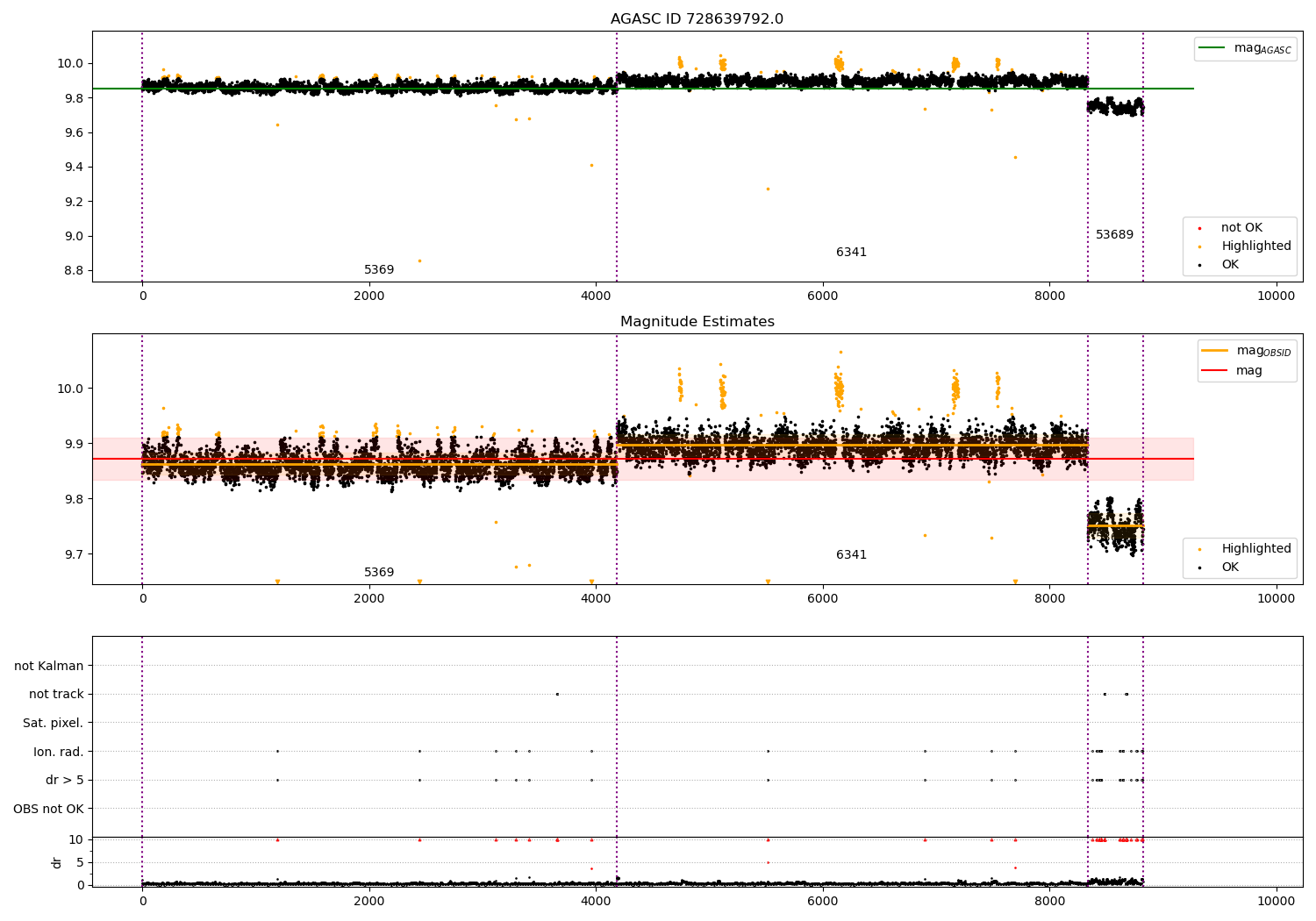Viewport: 1316px width, 921px height.
Task: Click the 'not track' row label
Action: point(56,694)
